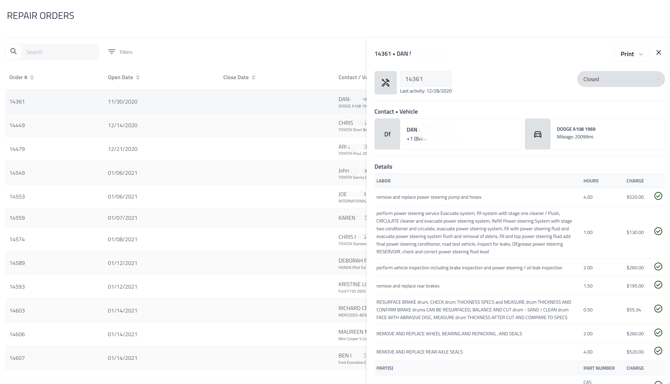670x384 pixels.
Task: Select order row 14553
Action: pos(185,196)
